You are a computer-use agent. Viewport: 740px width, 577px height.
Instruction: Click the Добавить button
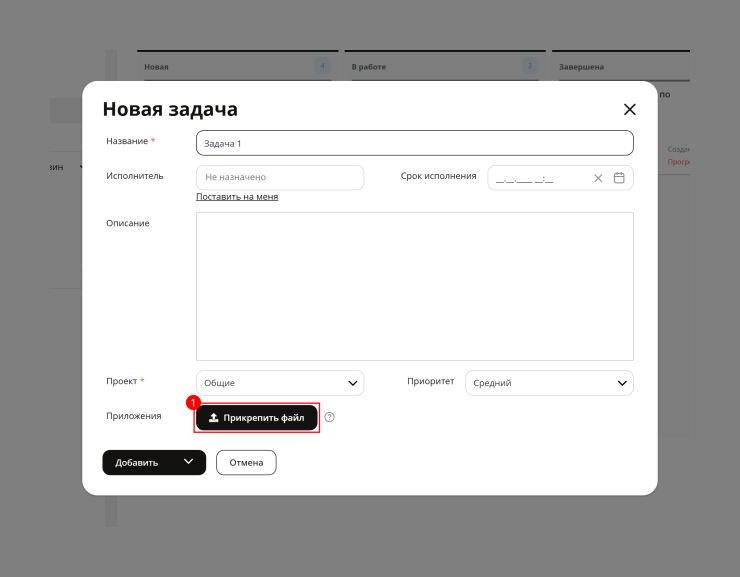point(137,462)
